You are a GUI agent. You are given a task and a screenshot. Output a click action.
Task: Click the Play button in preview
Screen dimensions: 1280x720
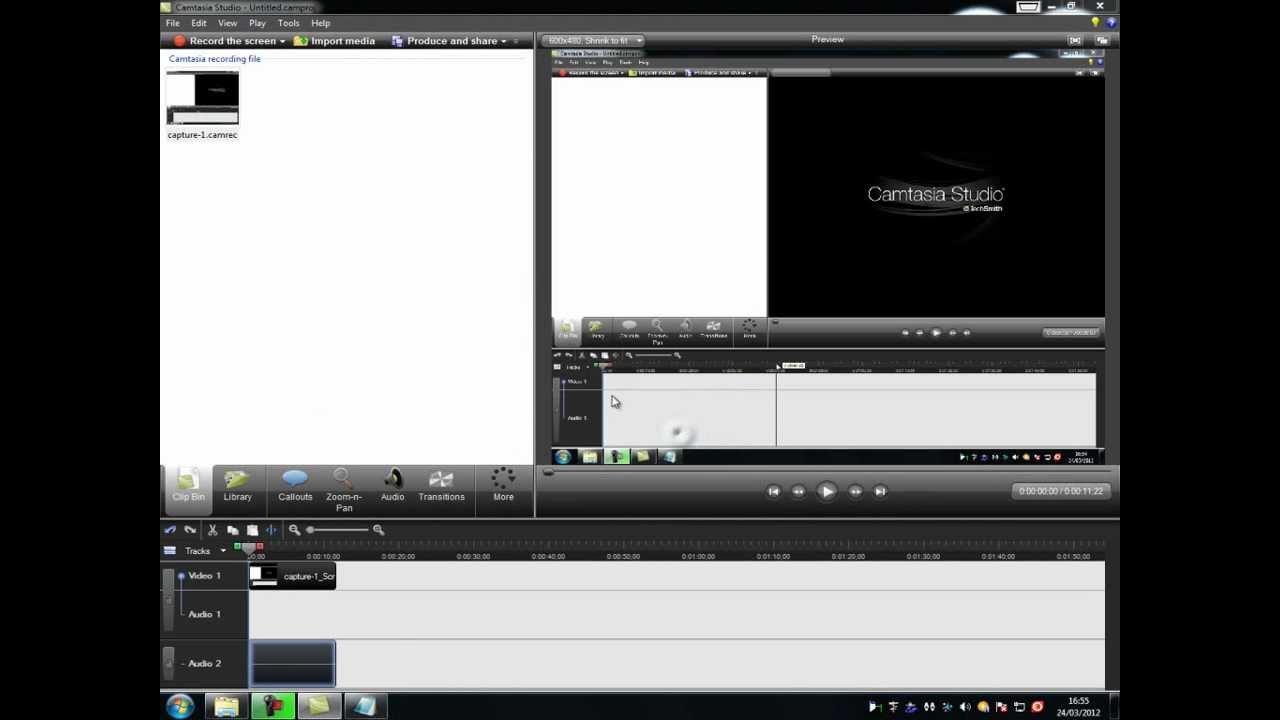[827, 491]
